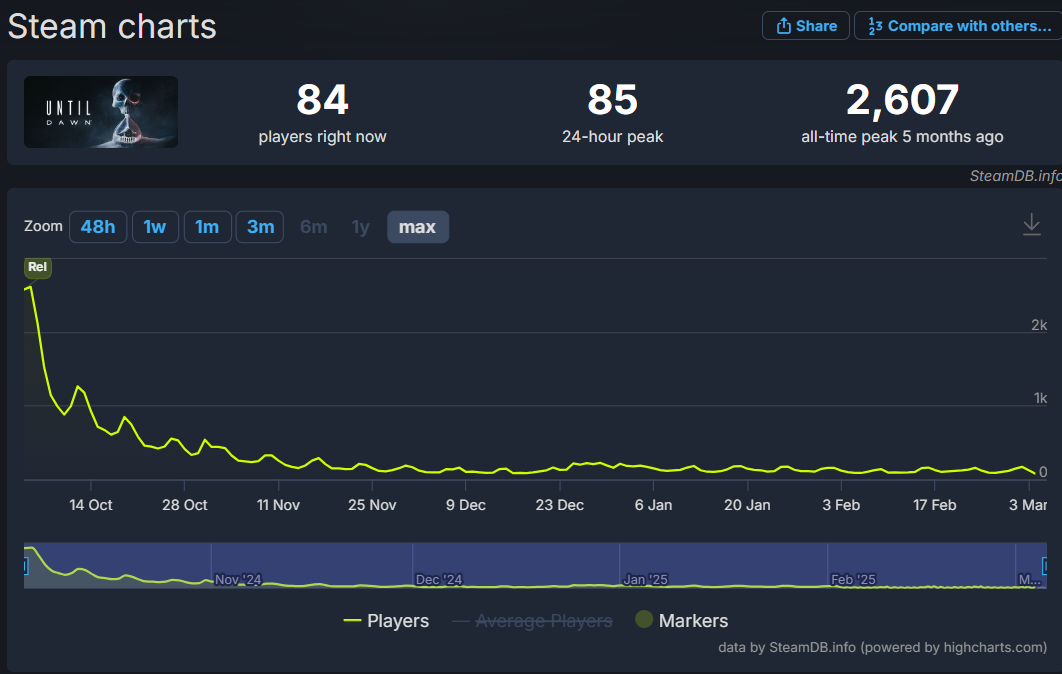Download chart data using download icon
This screenshot has width=1062, height=674.
[x=1032, y=224]
